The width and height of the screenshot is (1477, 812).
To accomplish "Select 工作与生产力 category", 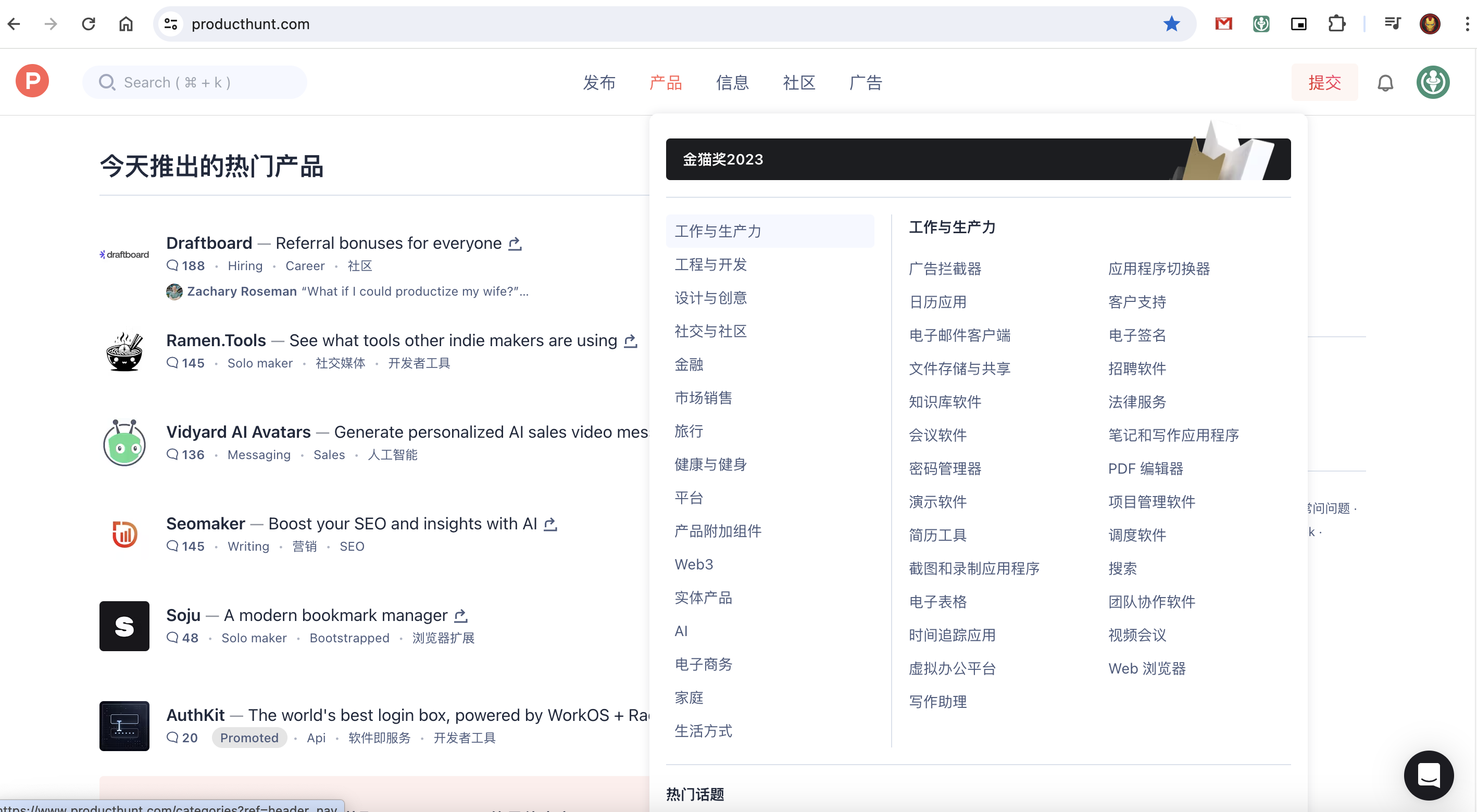I will [x=770, y=231].
